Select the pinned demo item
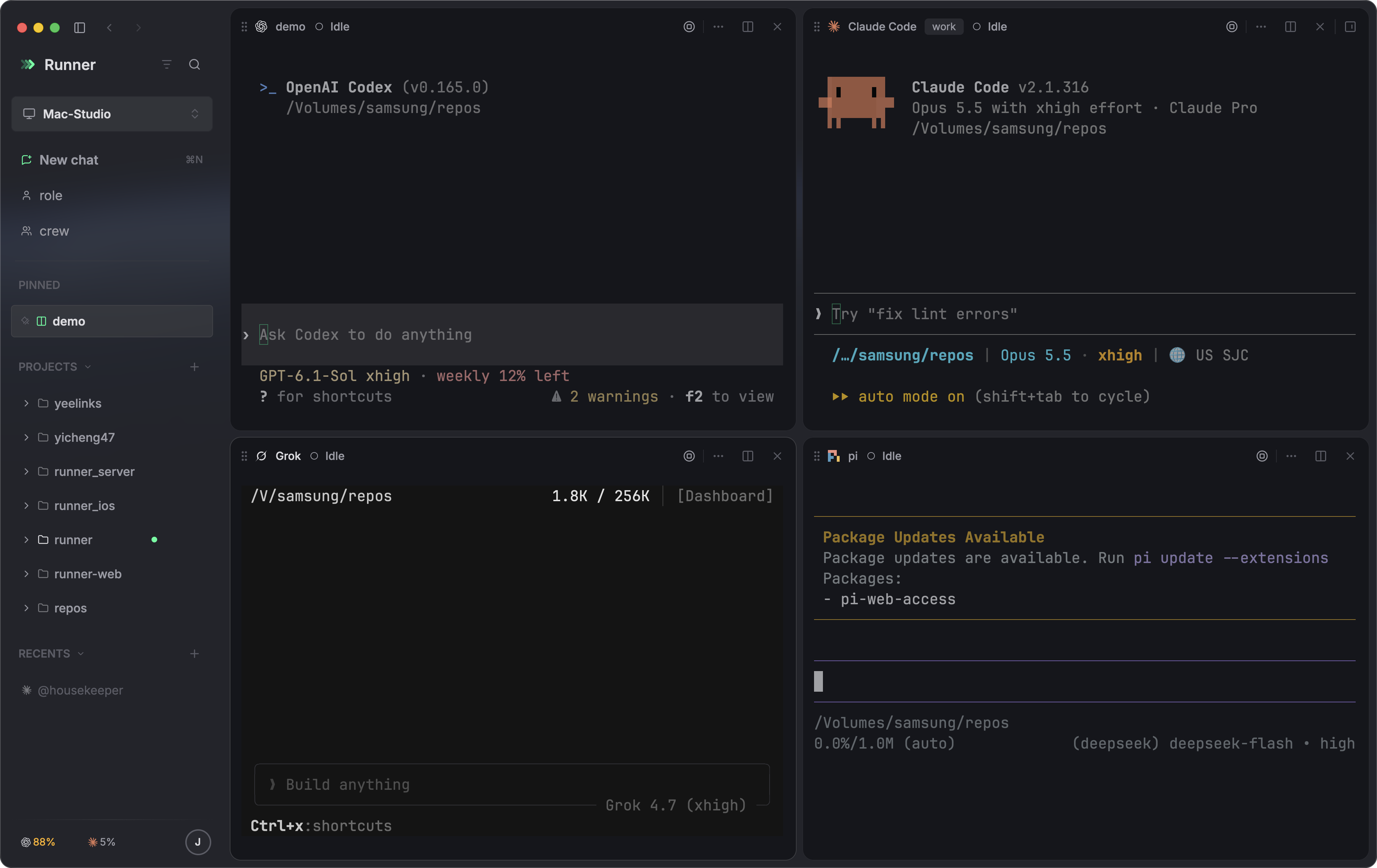 (112, 321)
